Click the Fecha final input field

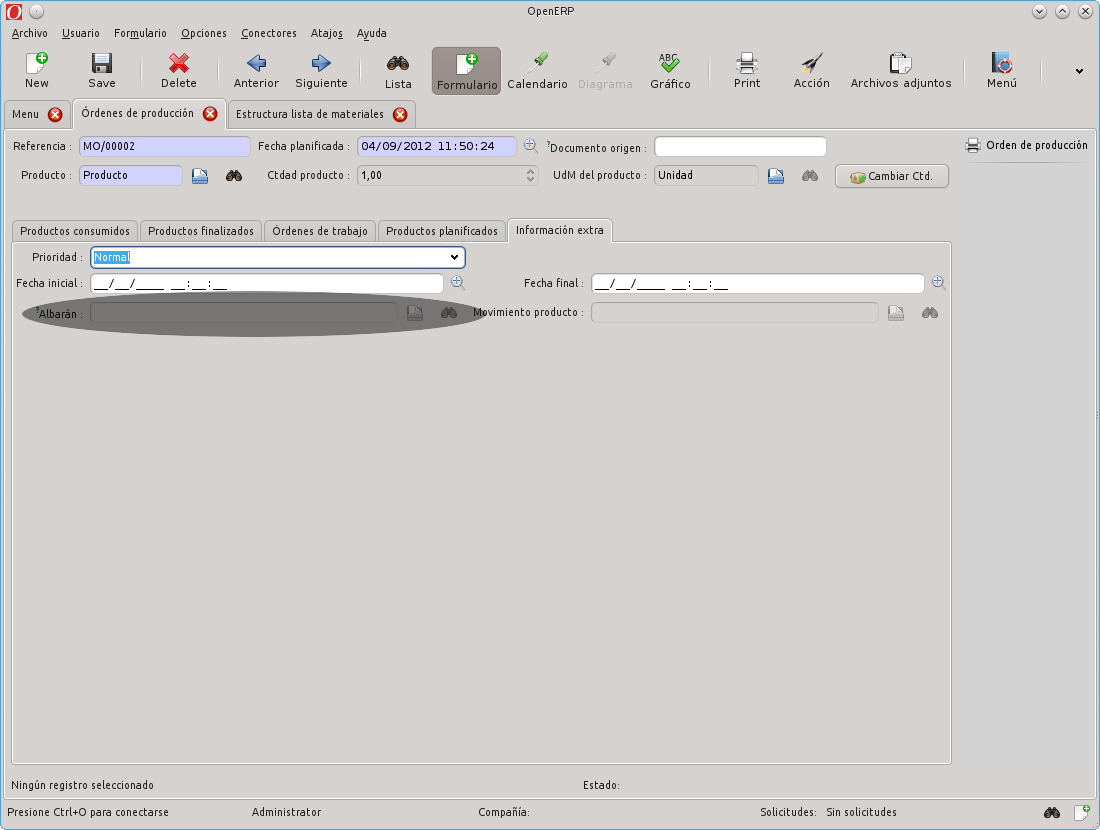coord(758,283)
